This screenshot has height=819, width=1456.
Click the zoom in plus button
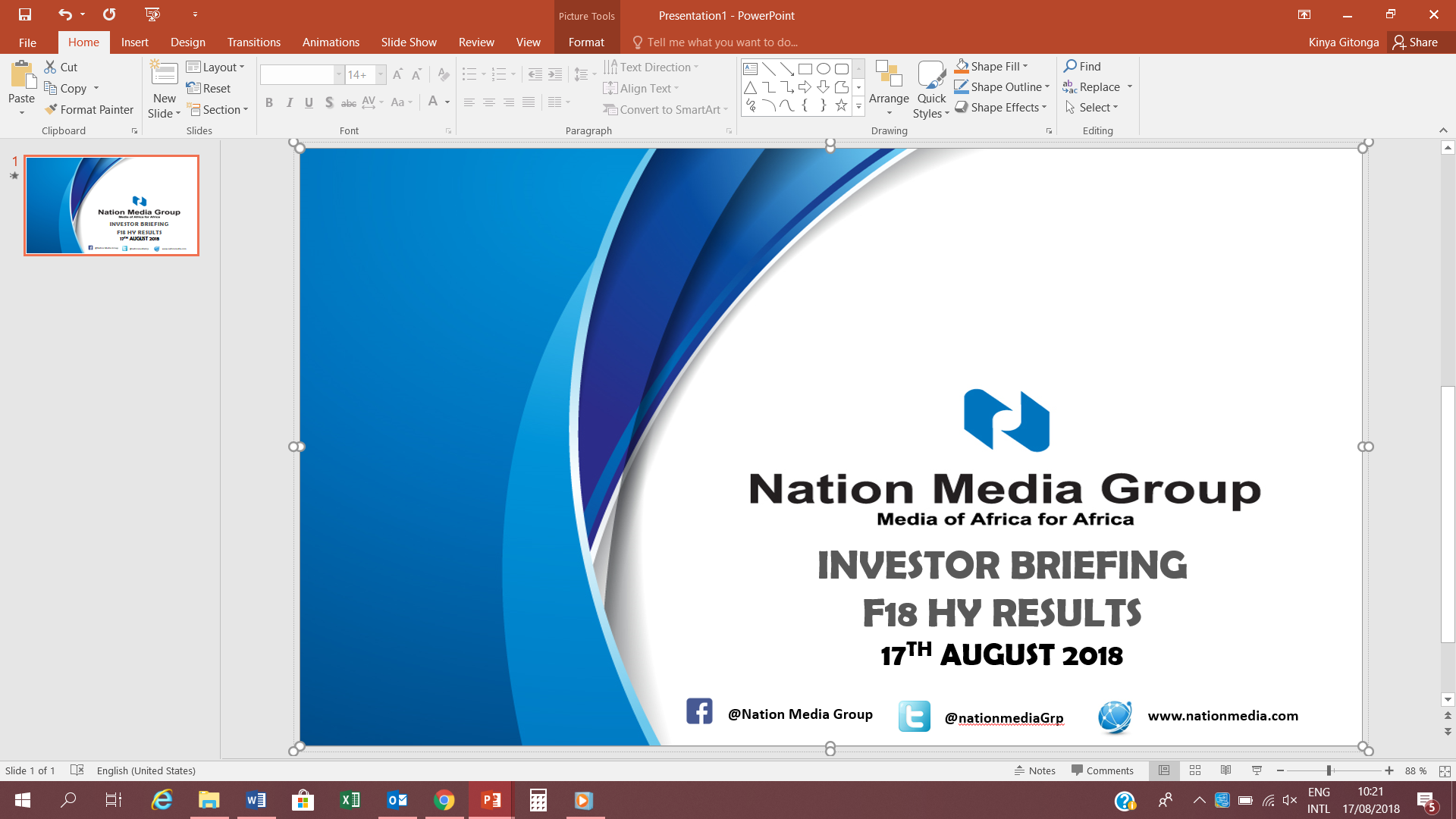click(1389, 770)
